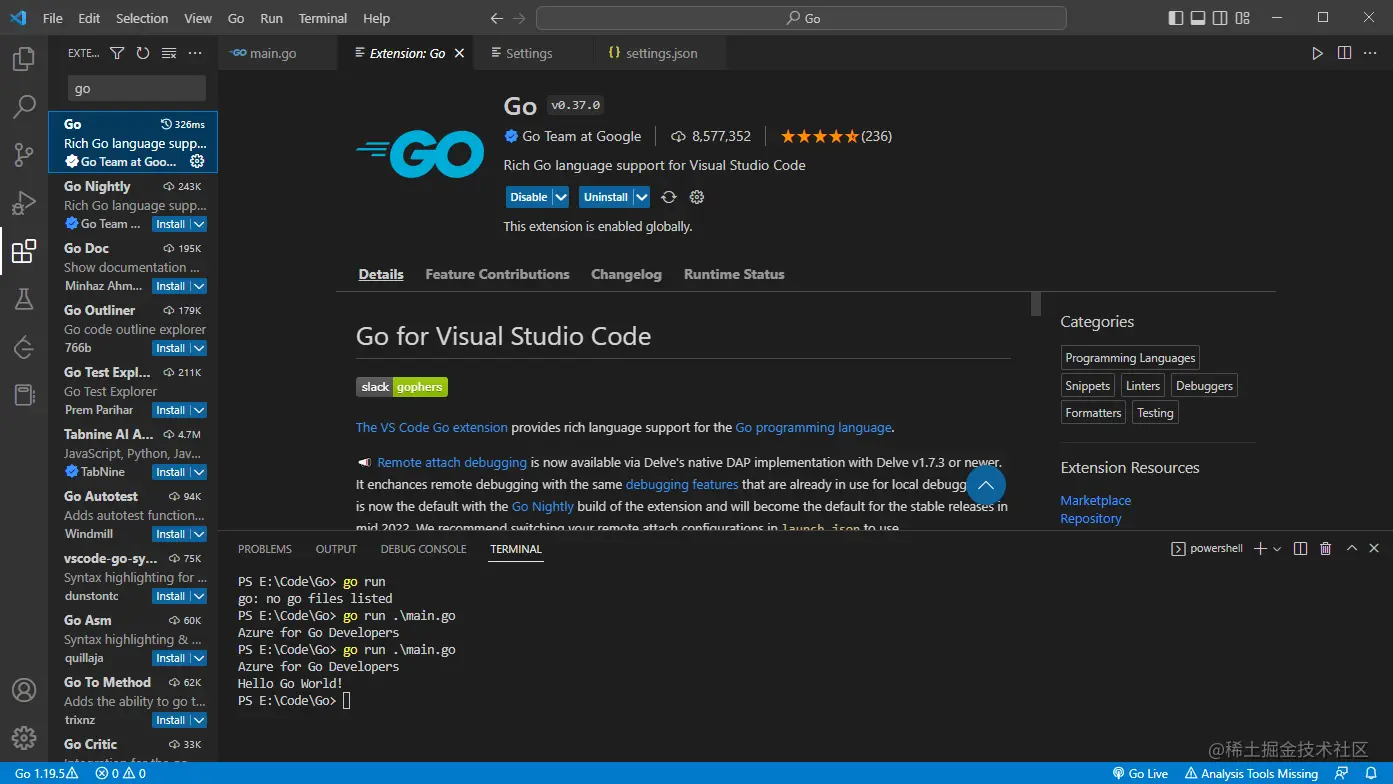Open the Selection menu
This screenshot has width=1393, height=784.
tap(142, 18)
